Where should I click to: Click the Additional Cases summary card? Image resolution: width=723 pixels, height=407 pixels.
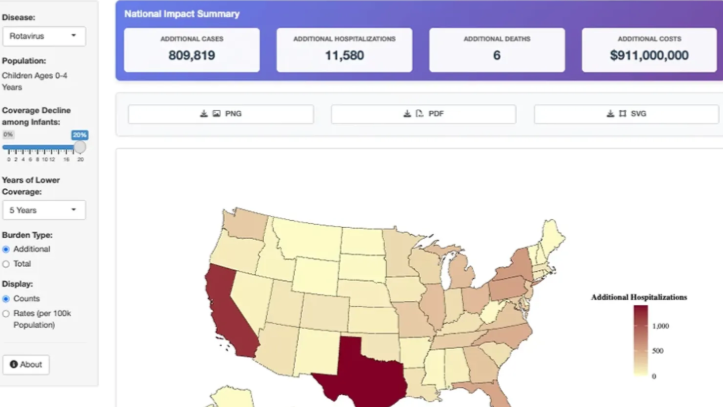pyautogui.click(x=192, y=49)
